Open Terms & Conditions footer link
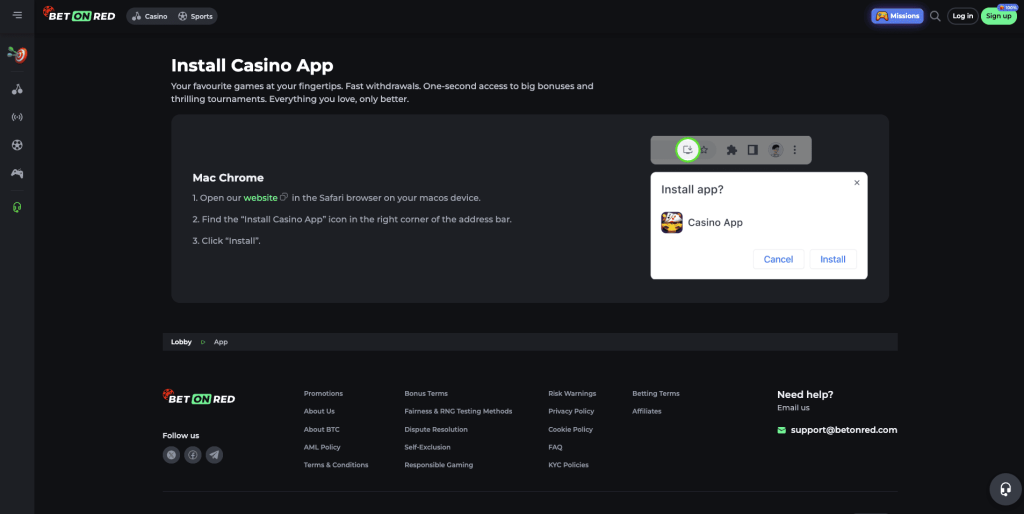 point(336,464)
